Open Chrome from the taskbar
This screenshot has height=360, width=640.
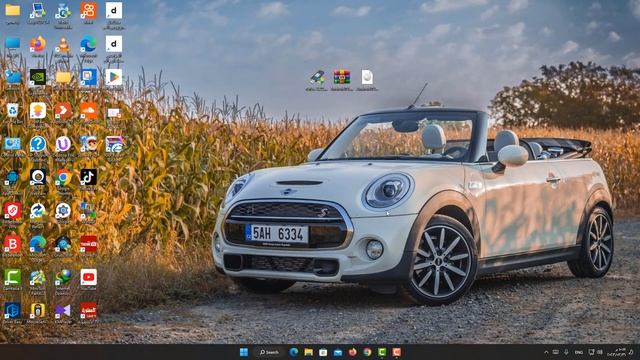(367, 352)
